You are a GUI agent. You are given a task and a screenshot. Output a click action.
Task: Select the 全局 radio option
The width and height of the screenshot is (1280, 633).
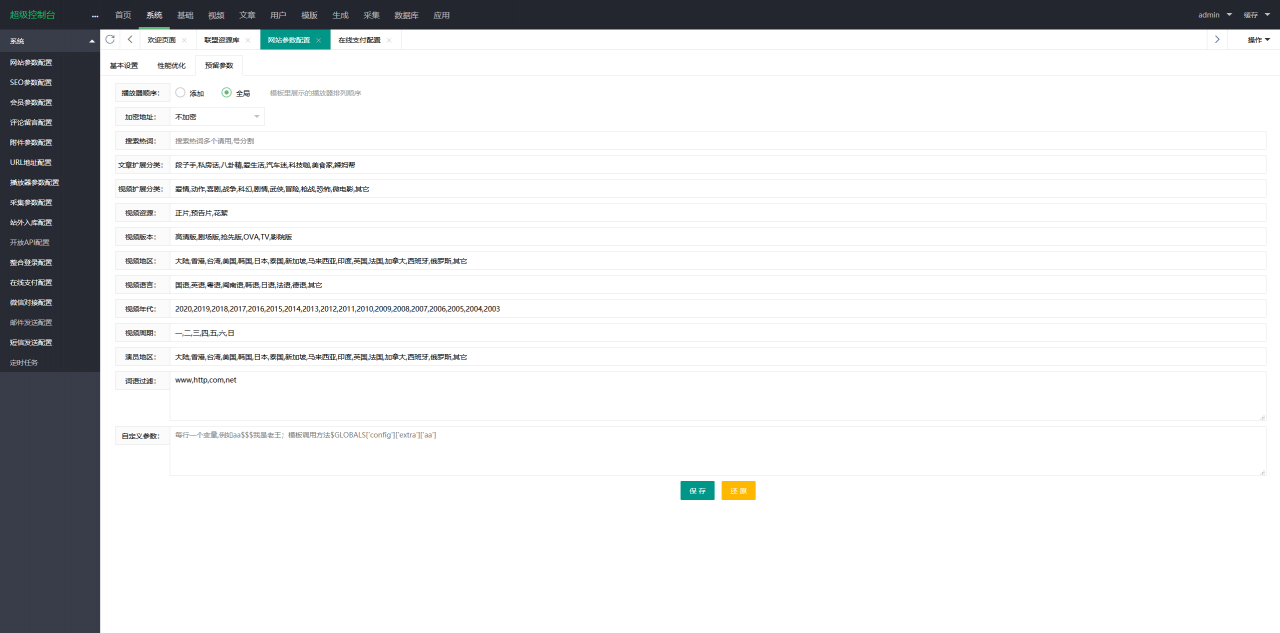point(227,92)
